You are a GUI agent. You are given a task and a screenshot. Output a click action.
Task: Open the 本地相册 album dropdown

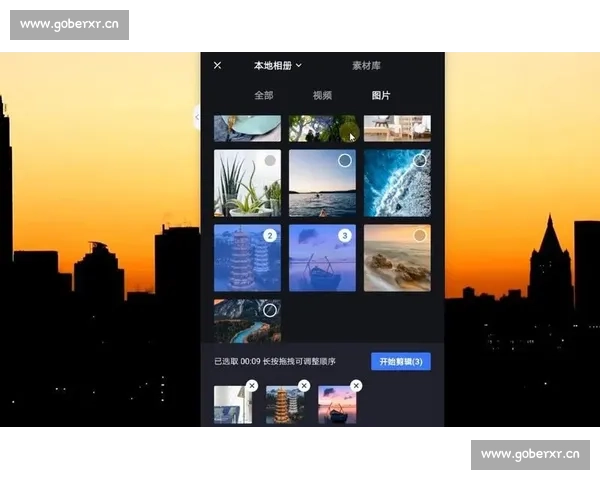tap(277, 66)
